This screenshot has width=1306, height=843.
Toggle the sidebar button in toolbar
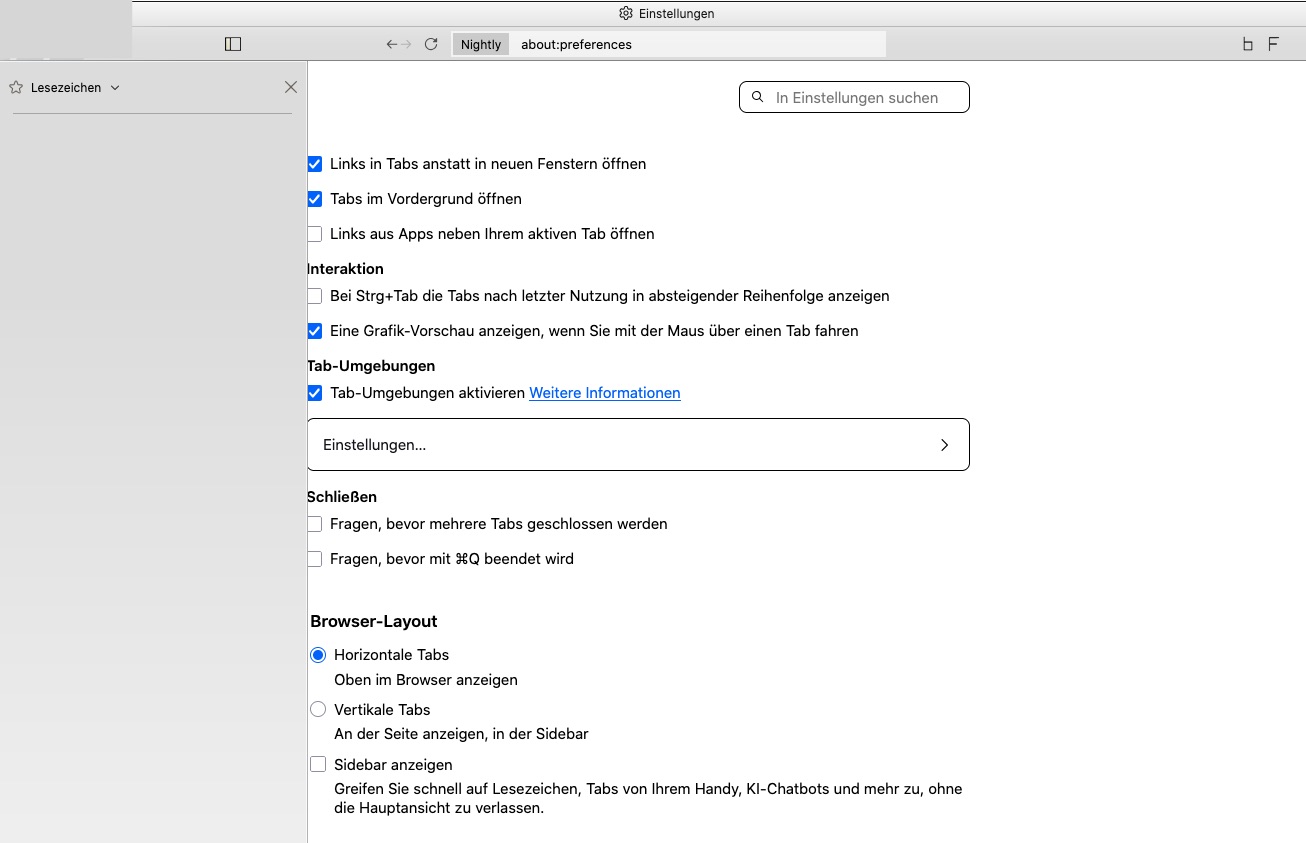(233, 44)
